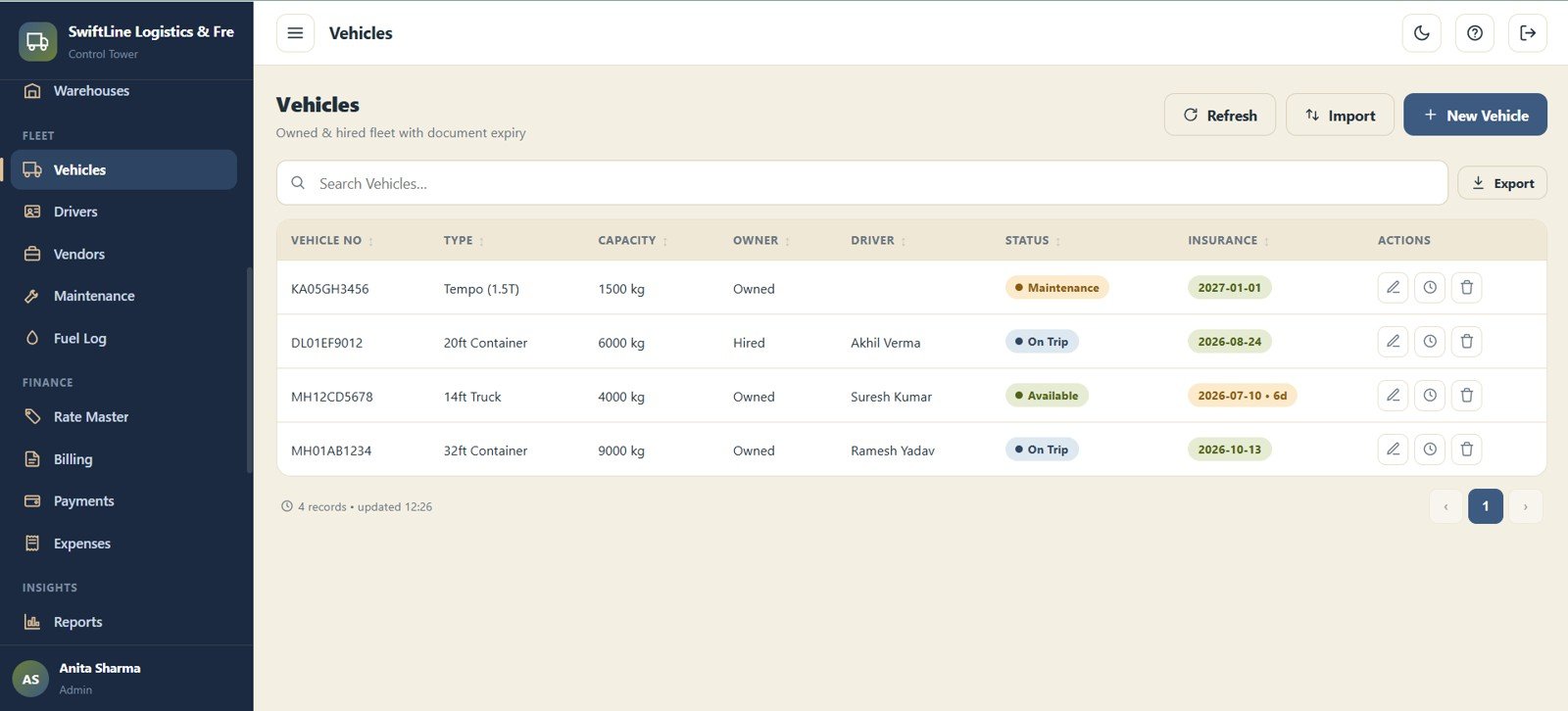The height and width of the screenshot is (711, 1568).
Task: Delete vehicle KA05GH3456 with the trash icon
Action: point(1467,288)
